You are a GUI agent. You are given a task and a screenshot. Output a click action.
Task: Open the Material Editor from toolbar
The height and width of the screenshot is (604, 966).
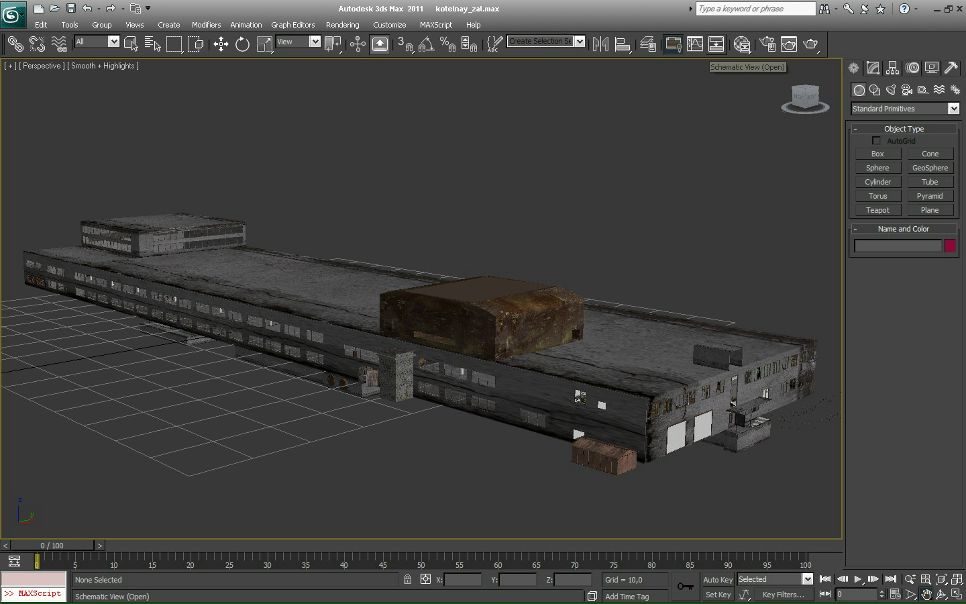coord(742,44)
